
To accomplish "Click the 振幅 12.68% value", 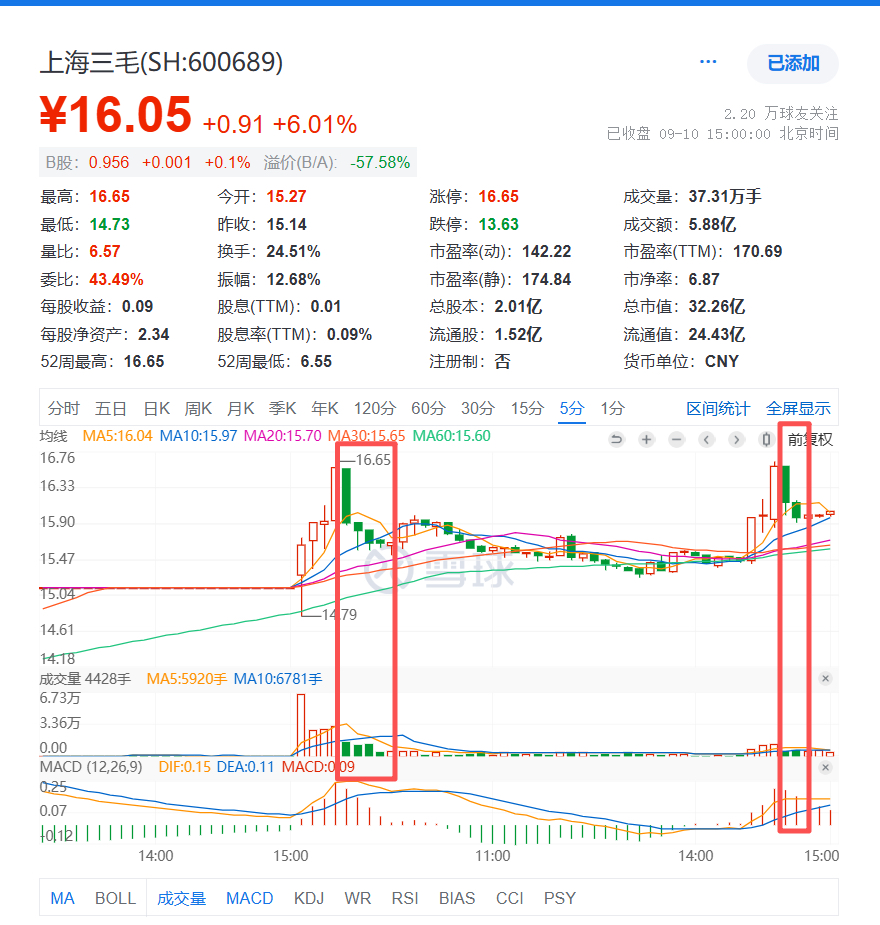I will tap(294, 279).
